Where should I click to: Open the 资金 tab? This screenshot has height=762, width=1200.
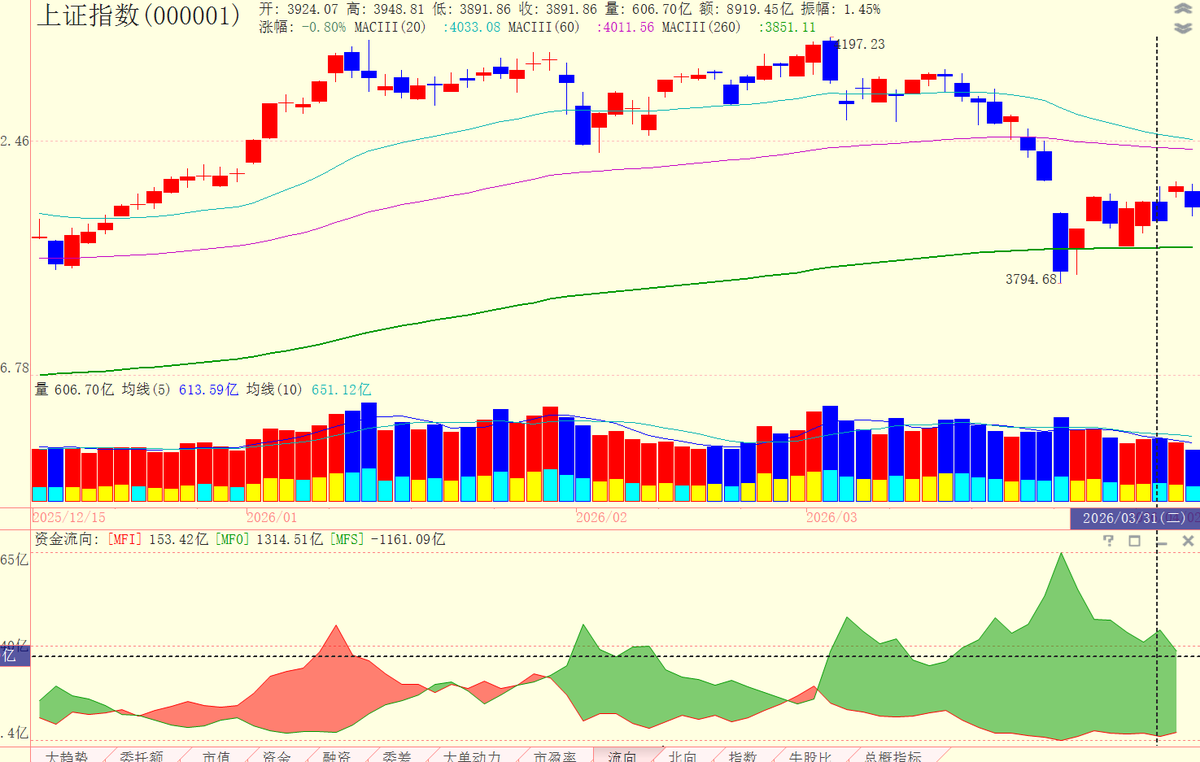[277, 756]
